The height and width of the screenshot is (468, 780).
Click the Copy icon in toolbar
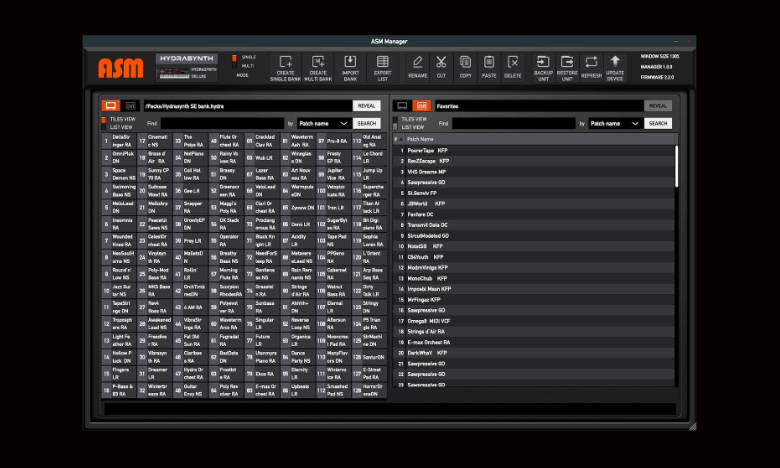(465, 63)
